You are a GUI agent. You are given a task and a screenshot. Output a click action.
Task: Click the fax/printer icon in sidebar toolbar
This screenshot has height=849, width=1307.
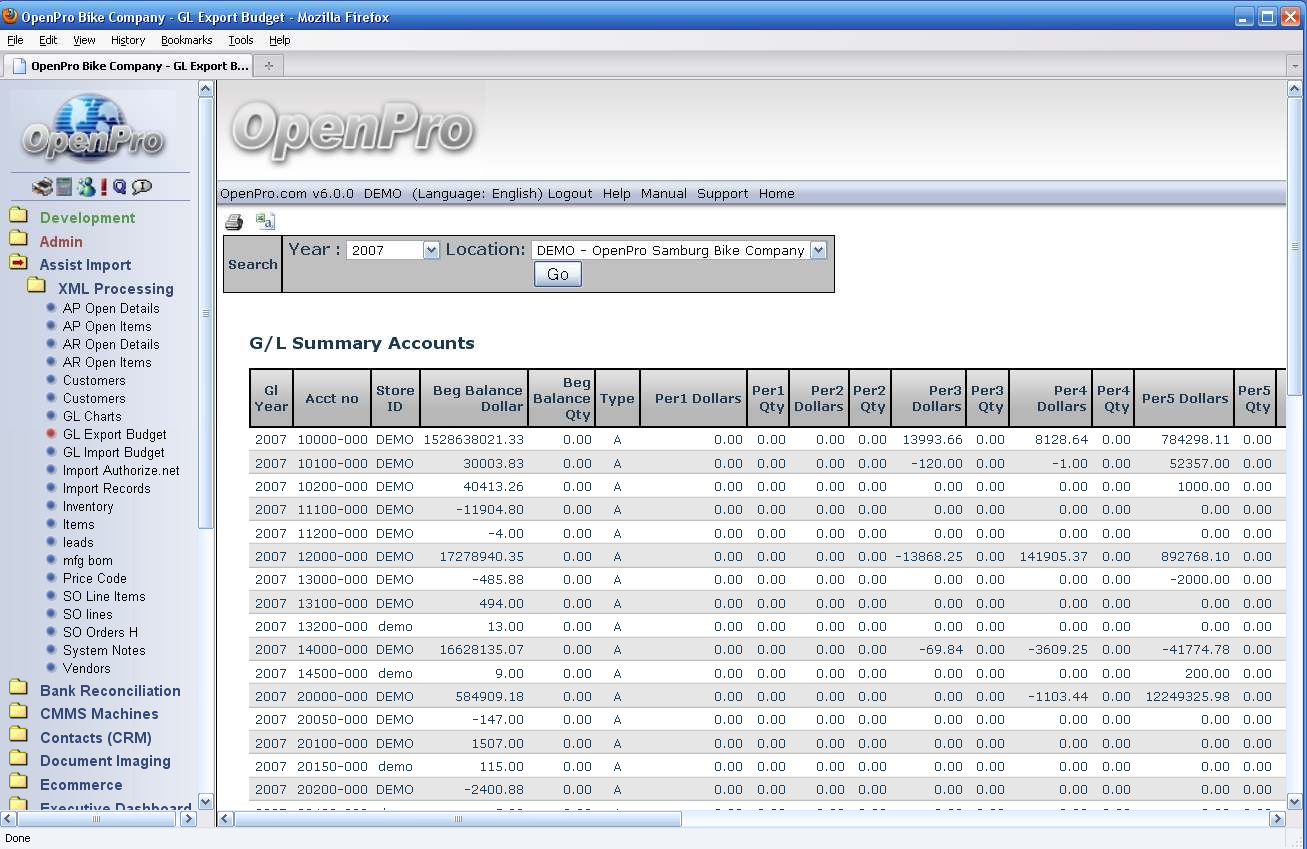click(41, 187)
